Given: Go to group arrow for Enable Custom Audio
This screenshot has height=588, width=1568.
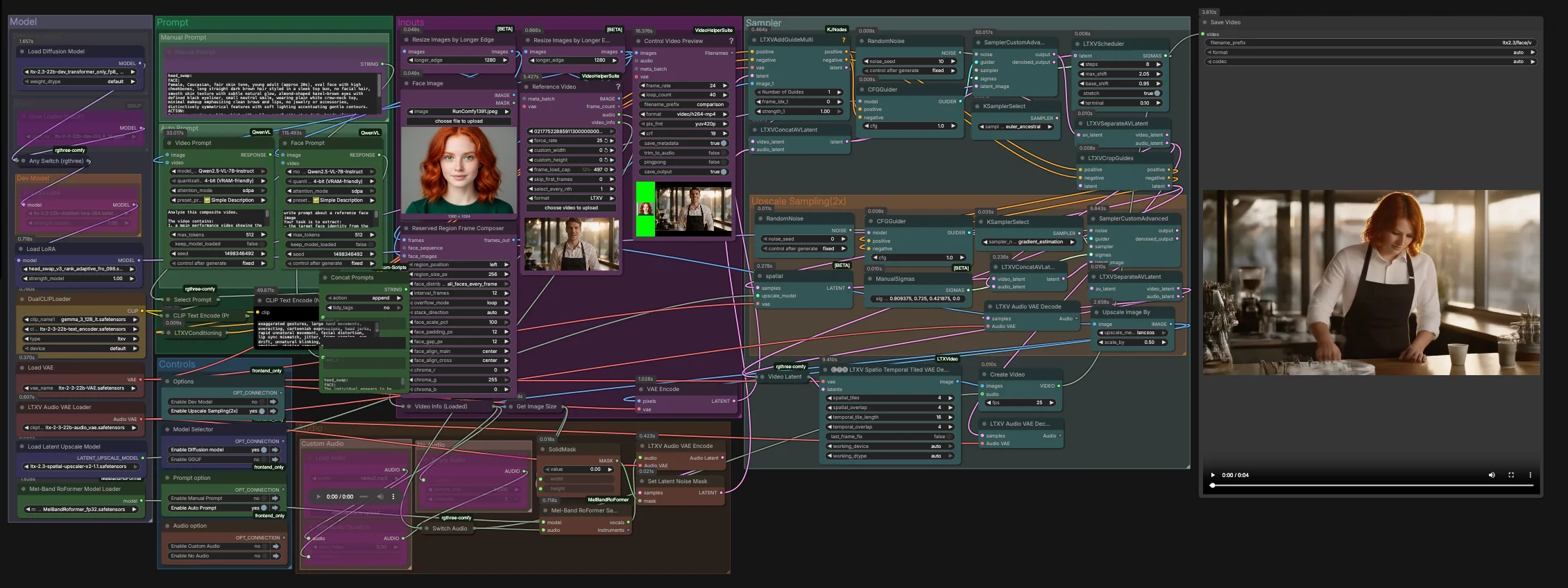Looking at the screenshot, I should coord(275,546).
